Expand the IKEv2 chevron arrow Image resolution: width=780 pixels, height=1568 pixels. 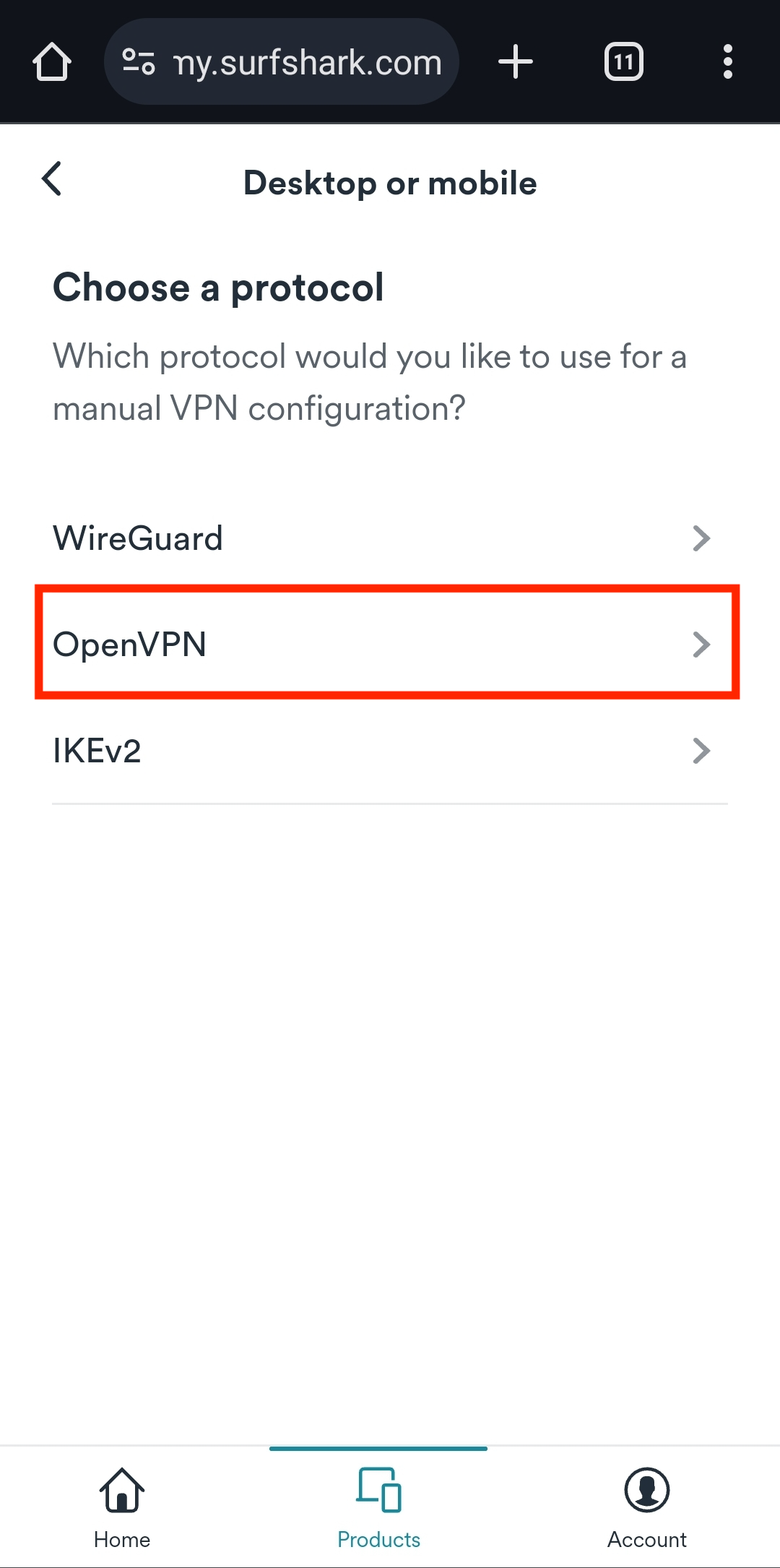click(701, 751)
